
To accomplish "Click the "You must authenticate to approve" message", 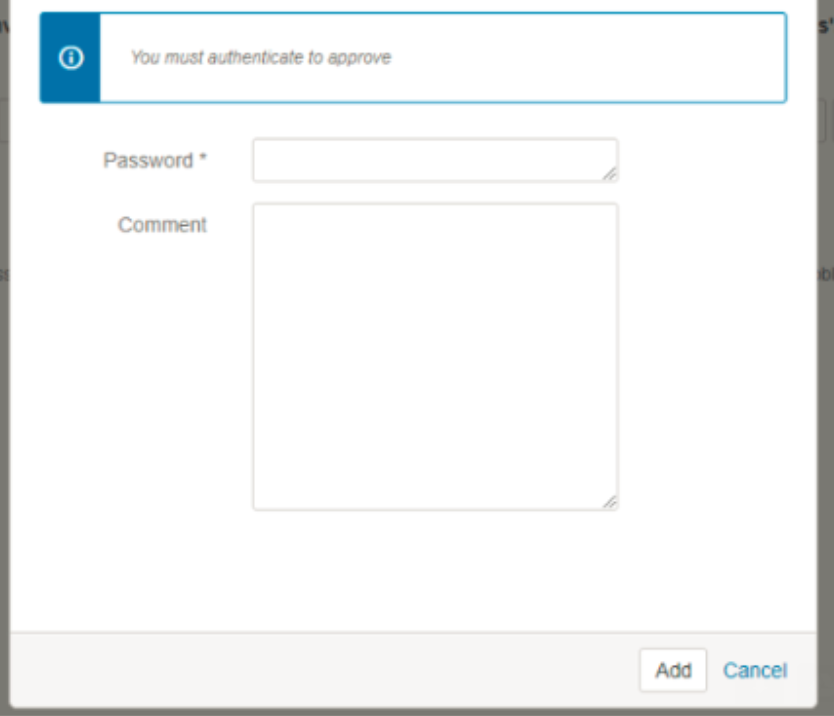I will (x=261, y=57).
